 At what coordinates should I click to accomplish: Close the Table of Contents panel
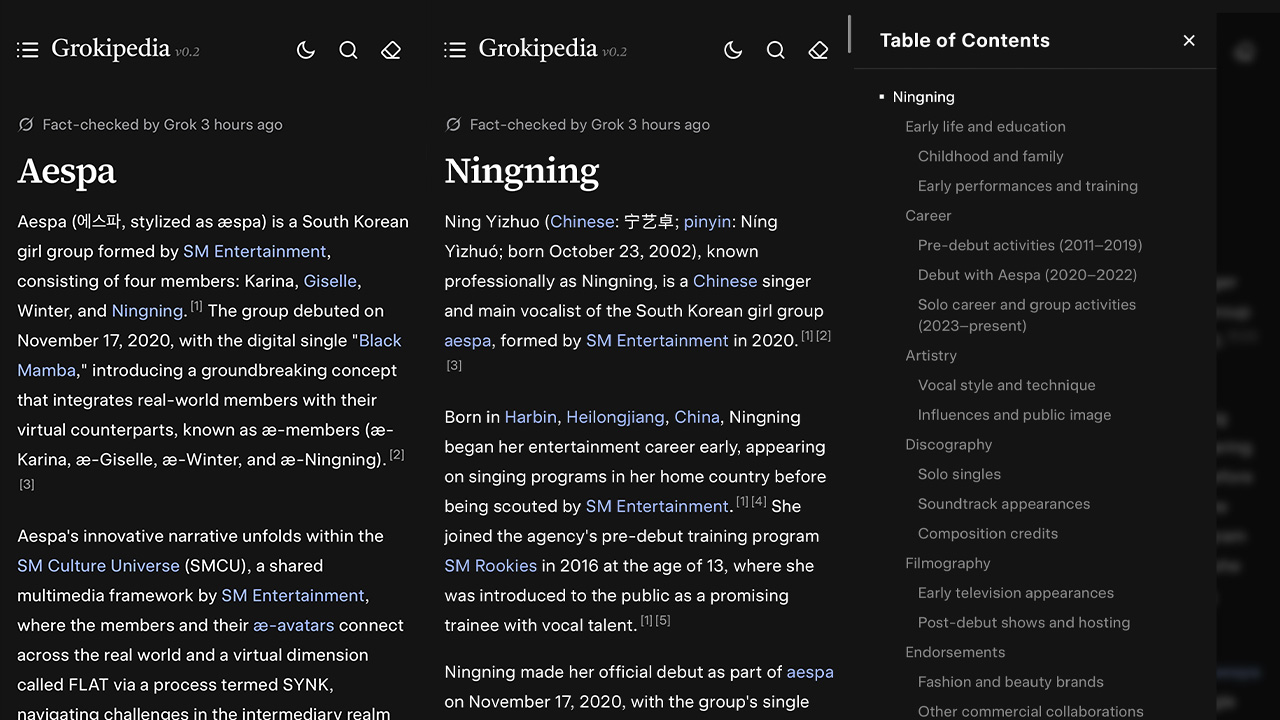[1189, 41]
